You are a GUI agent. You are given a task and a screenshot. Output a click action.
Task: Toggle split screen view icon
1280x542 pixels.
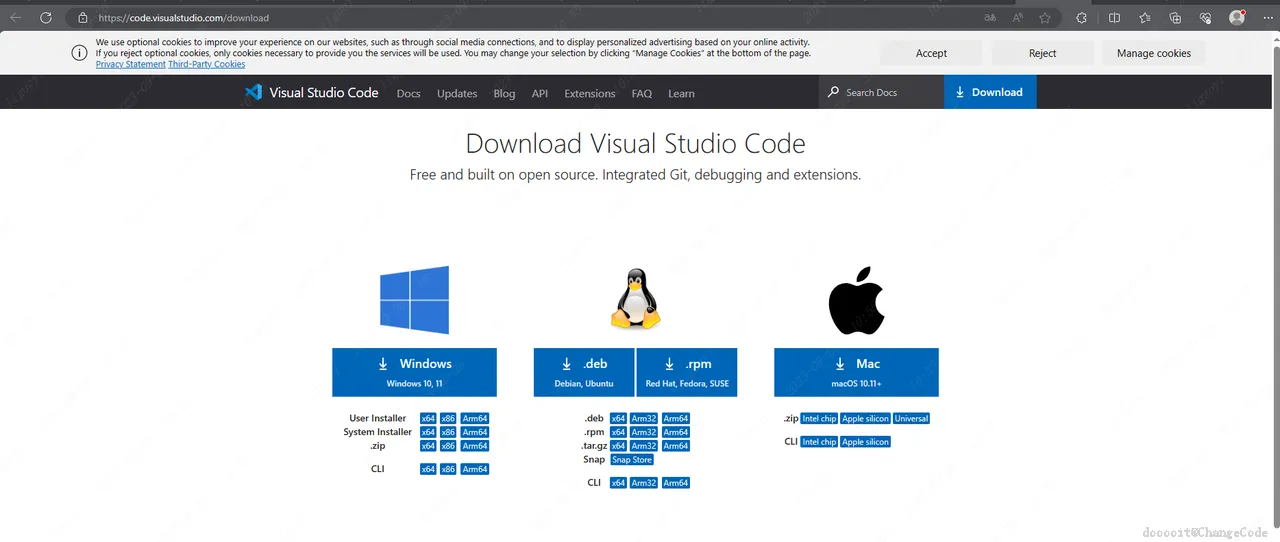[x=1114, y=18]
